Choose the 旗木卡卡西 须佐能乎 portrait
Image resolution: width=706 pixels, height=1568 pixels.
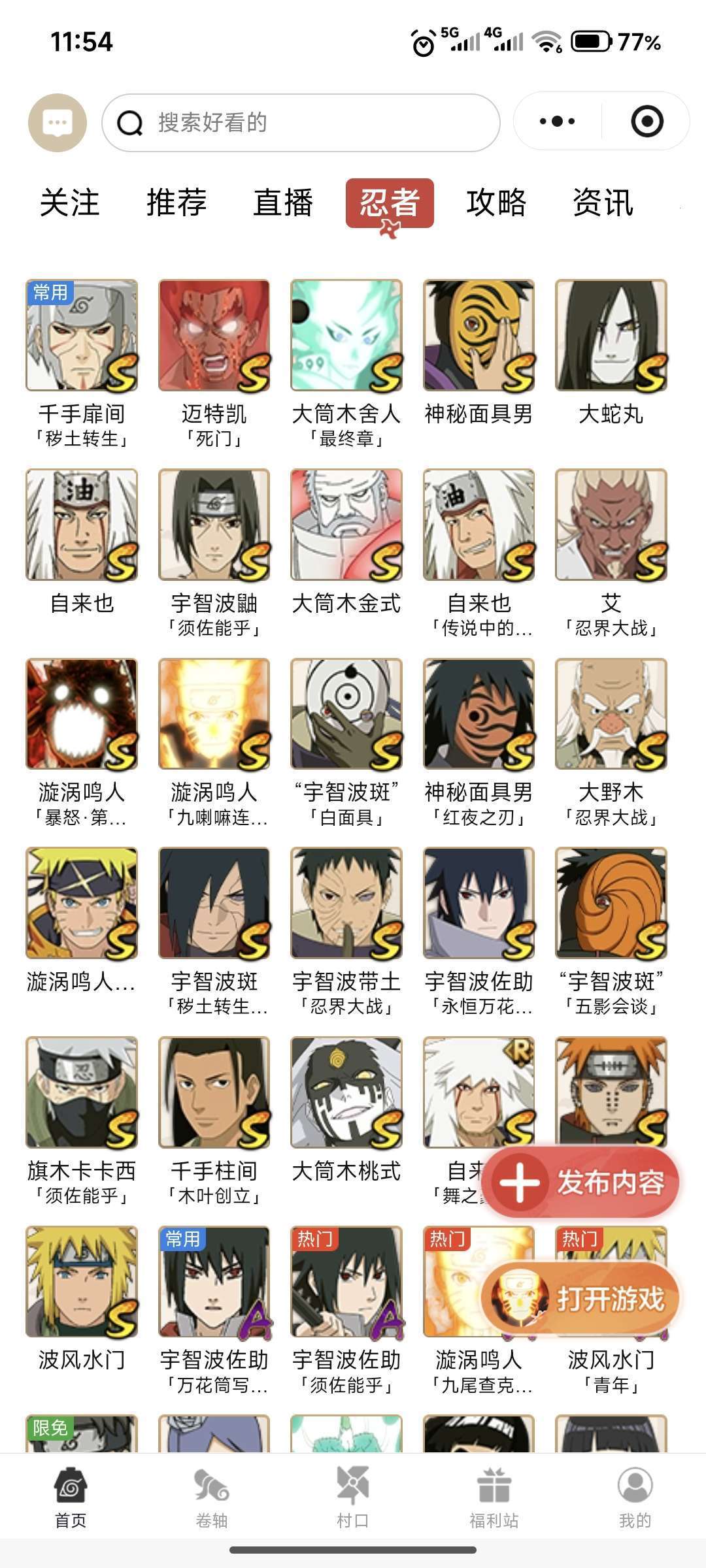[x=82, y=1092]
